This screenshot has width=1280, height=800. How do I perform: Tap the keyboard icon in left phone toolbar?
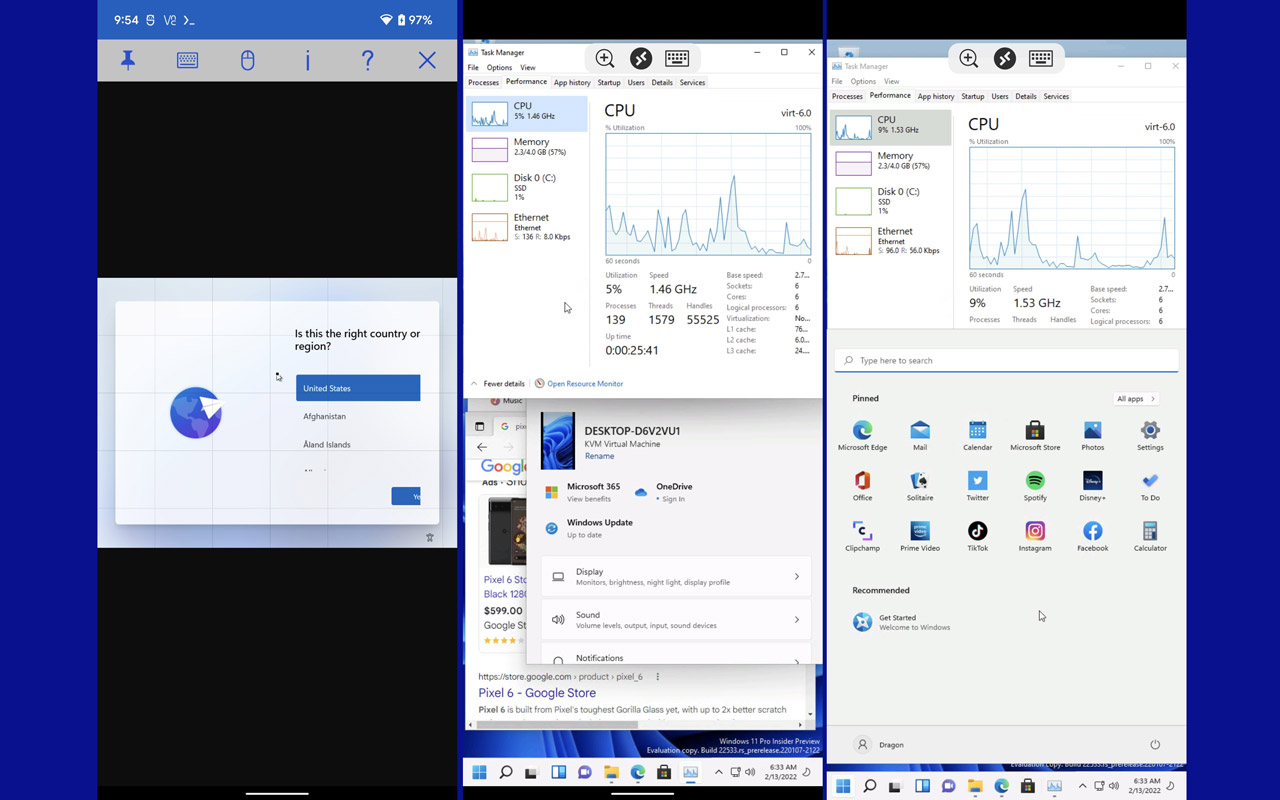click(187, 61)
